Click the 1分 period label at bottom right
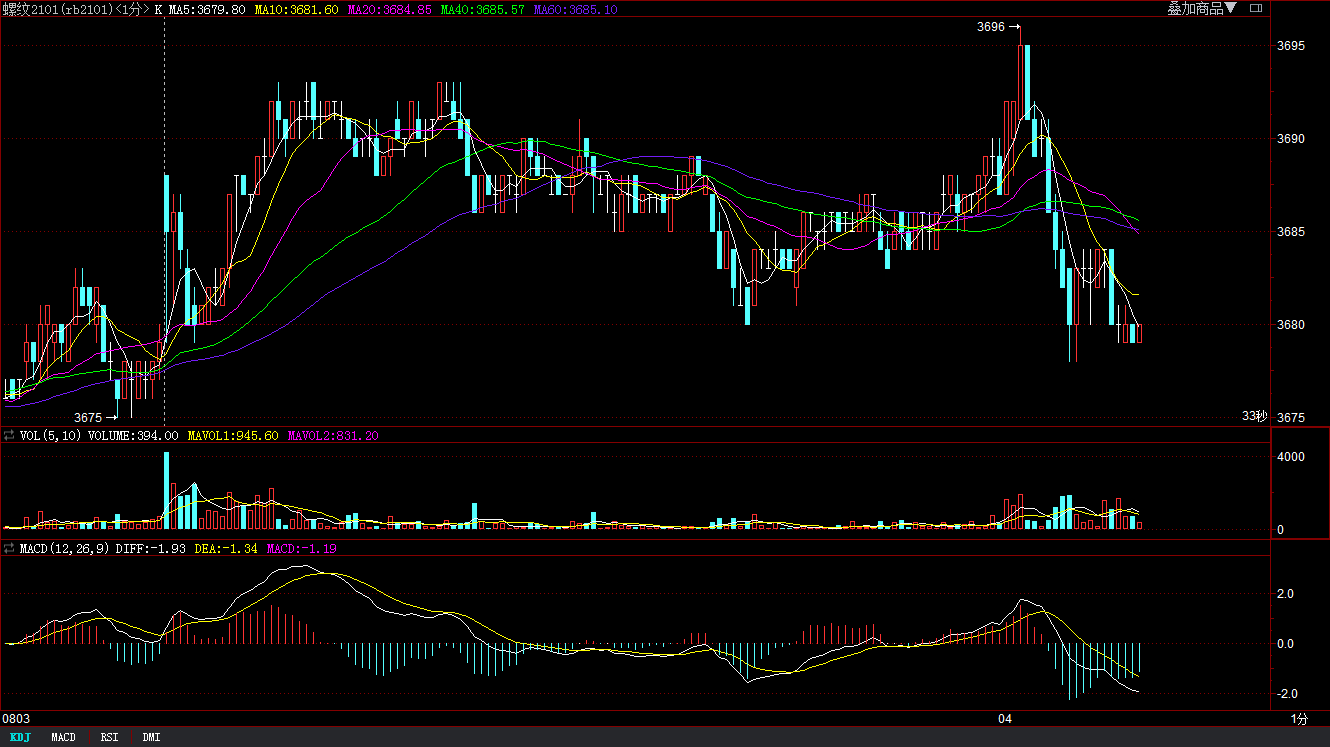Image resolution: width=1330 pixels, height=747 pixels. coord(1299,719)
